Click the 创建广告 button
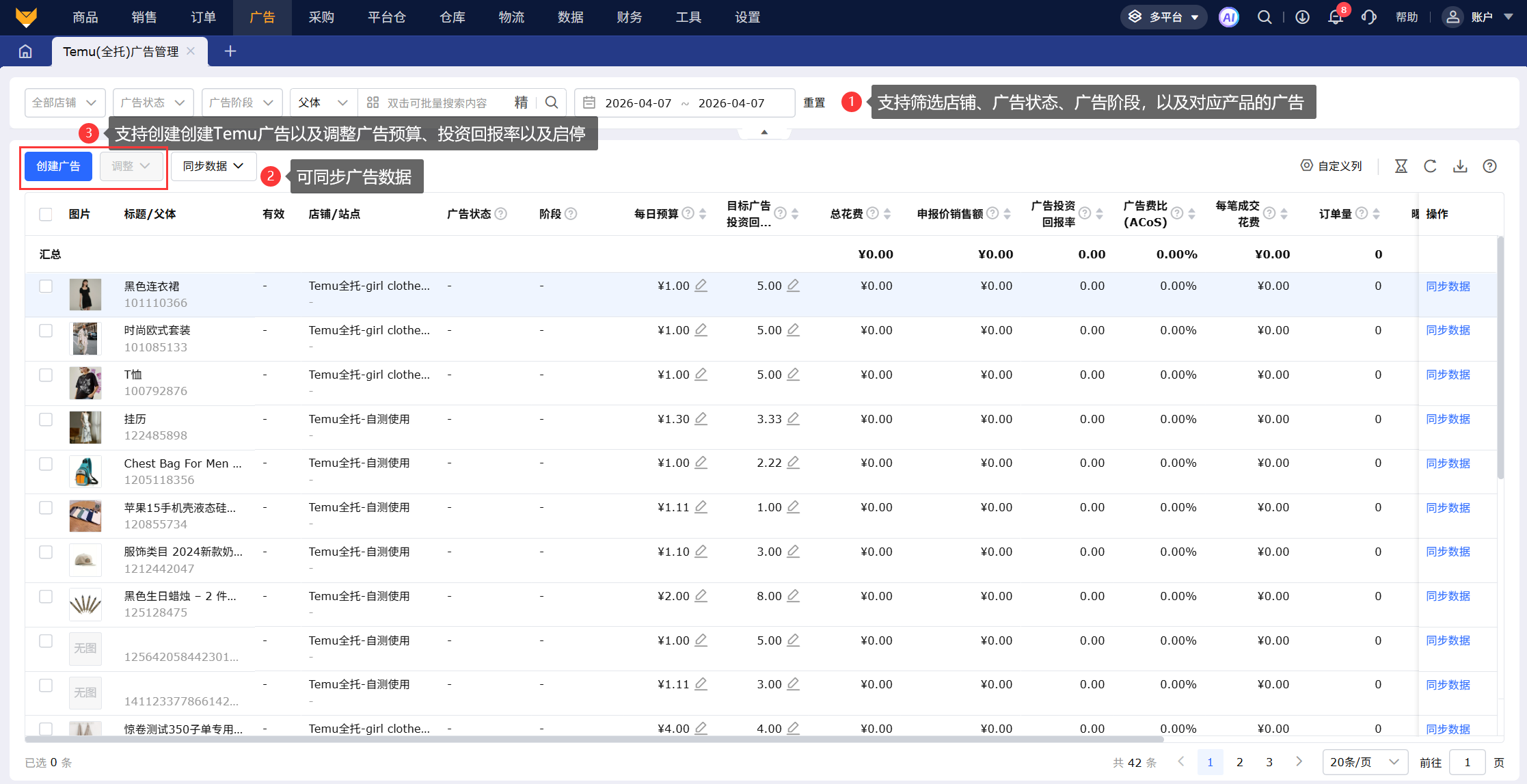 (58, 166)
